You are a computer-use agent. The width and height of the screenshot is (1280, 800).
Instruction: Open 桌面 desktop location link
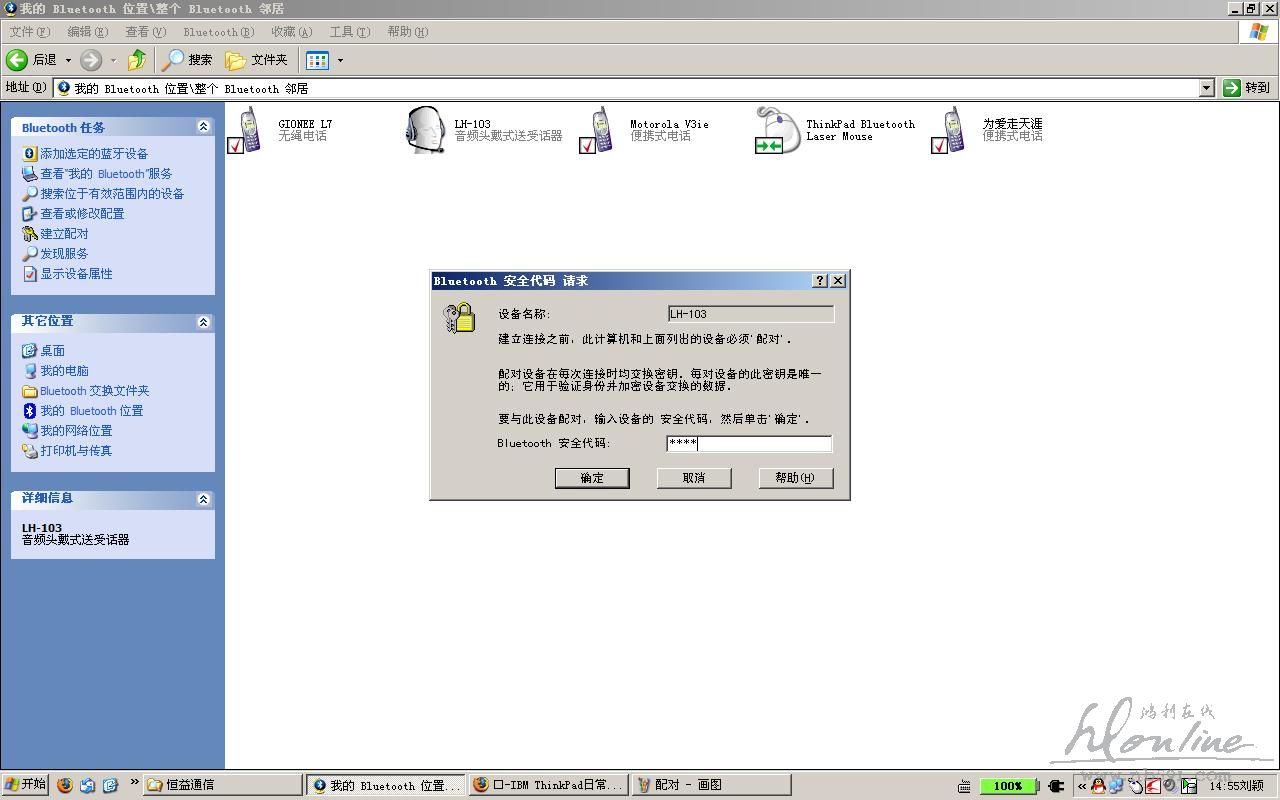52,351
